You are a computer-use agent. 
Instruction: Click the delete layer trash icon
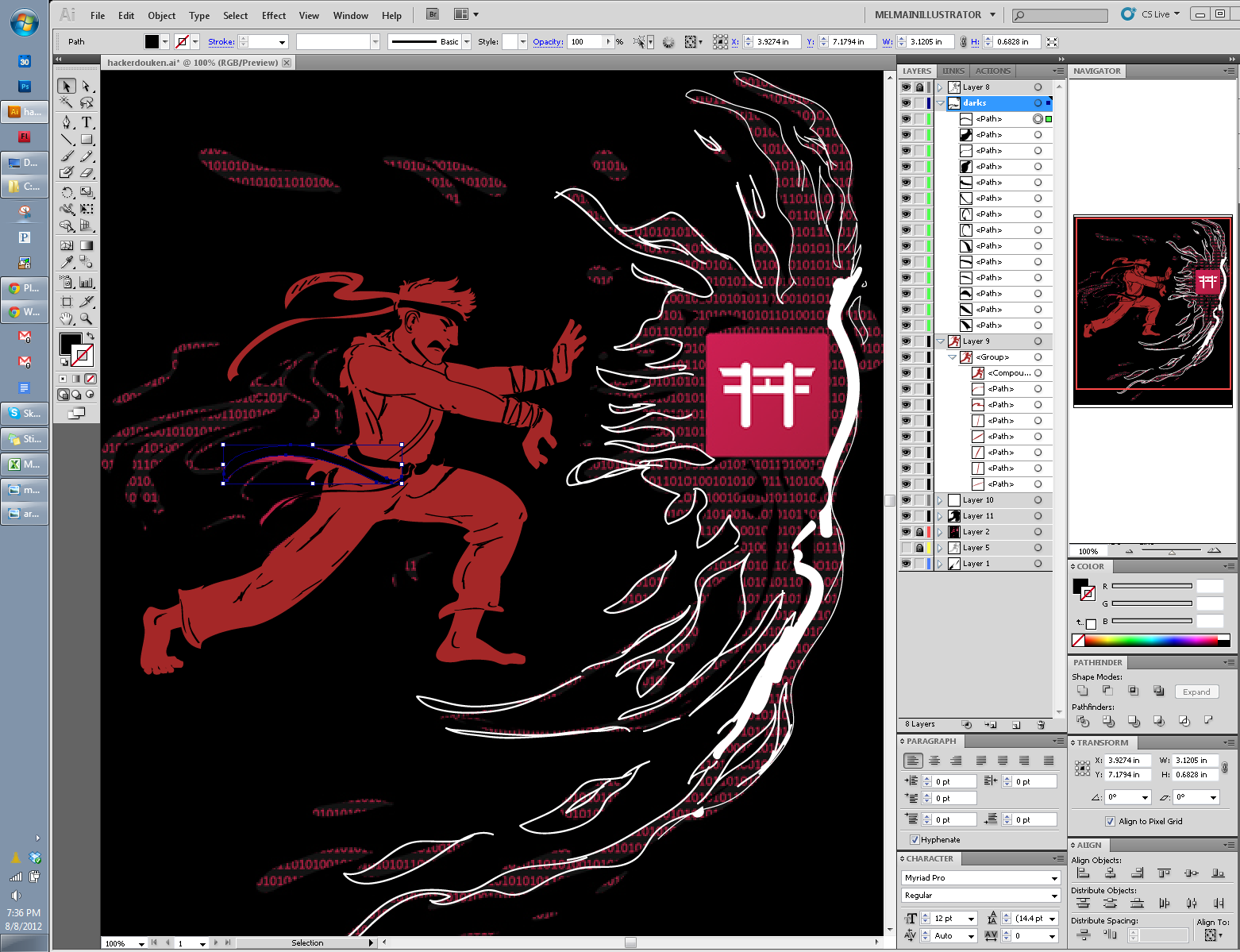click(x=1041, y=724)
